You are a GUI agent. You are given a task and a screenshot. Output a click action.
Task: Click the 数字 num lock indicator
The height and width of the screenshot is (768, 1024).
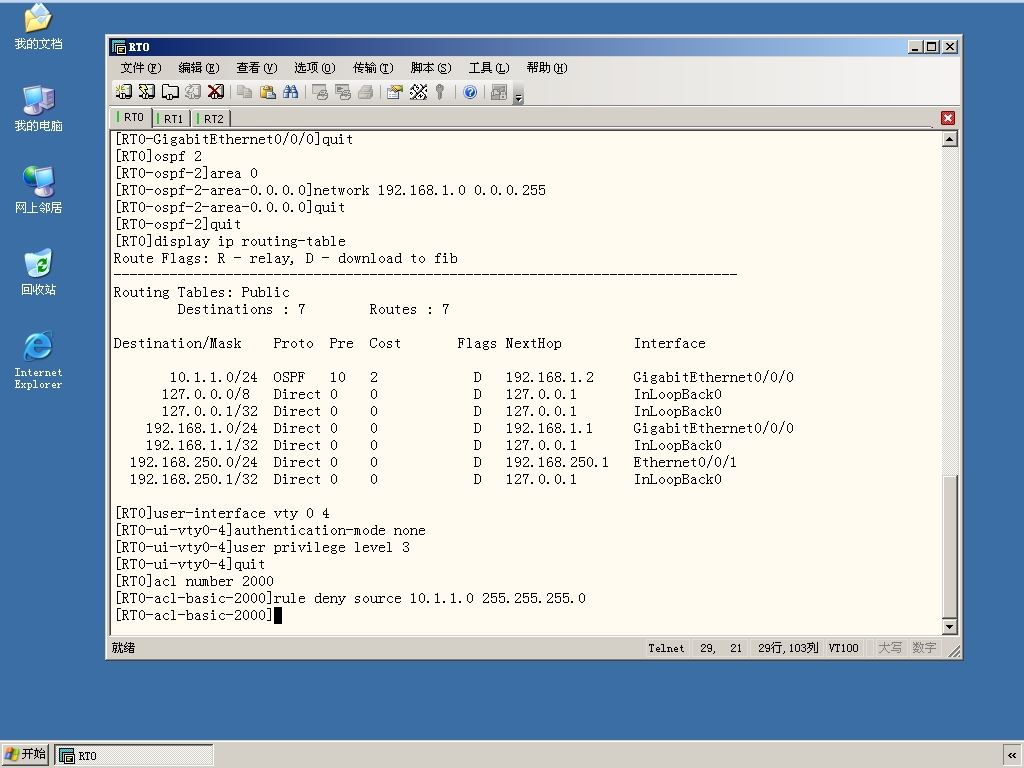924,648
